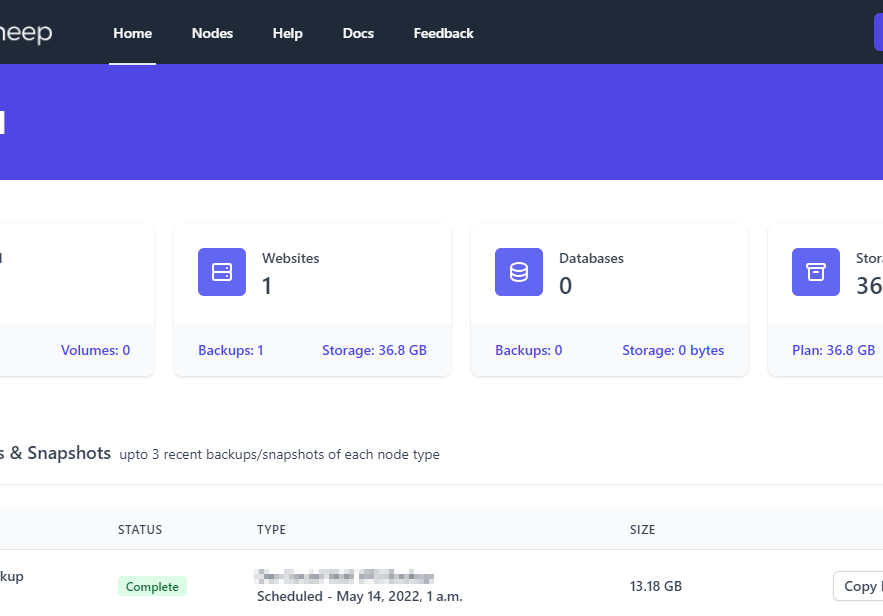Click the Databases cylinder icon
883x616 pixels.
click(519, 271)
